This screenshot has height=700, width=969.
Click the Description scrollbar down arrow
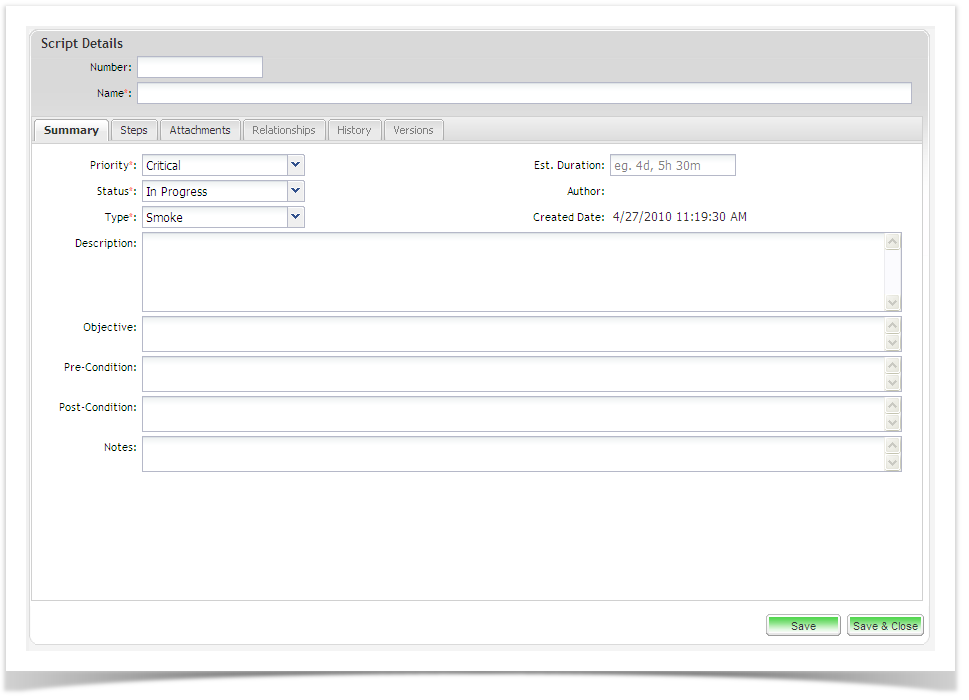coord(893,303)
